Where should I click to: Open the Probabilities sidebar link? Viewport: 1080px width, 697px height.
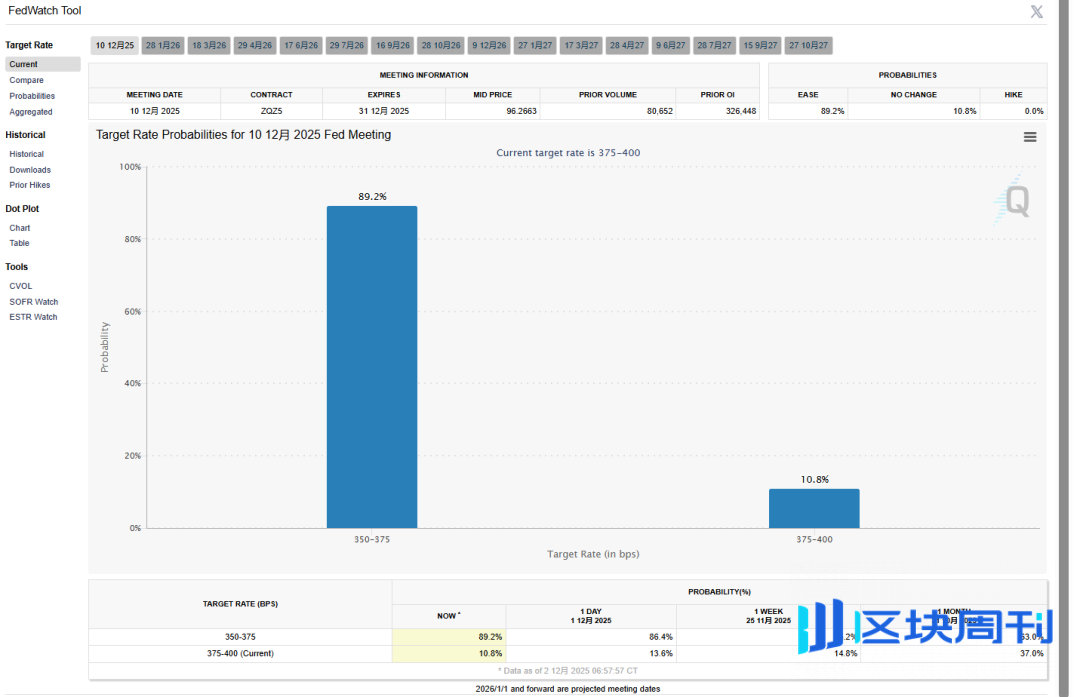32,96
